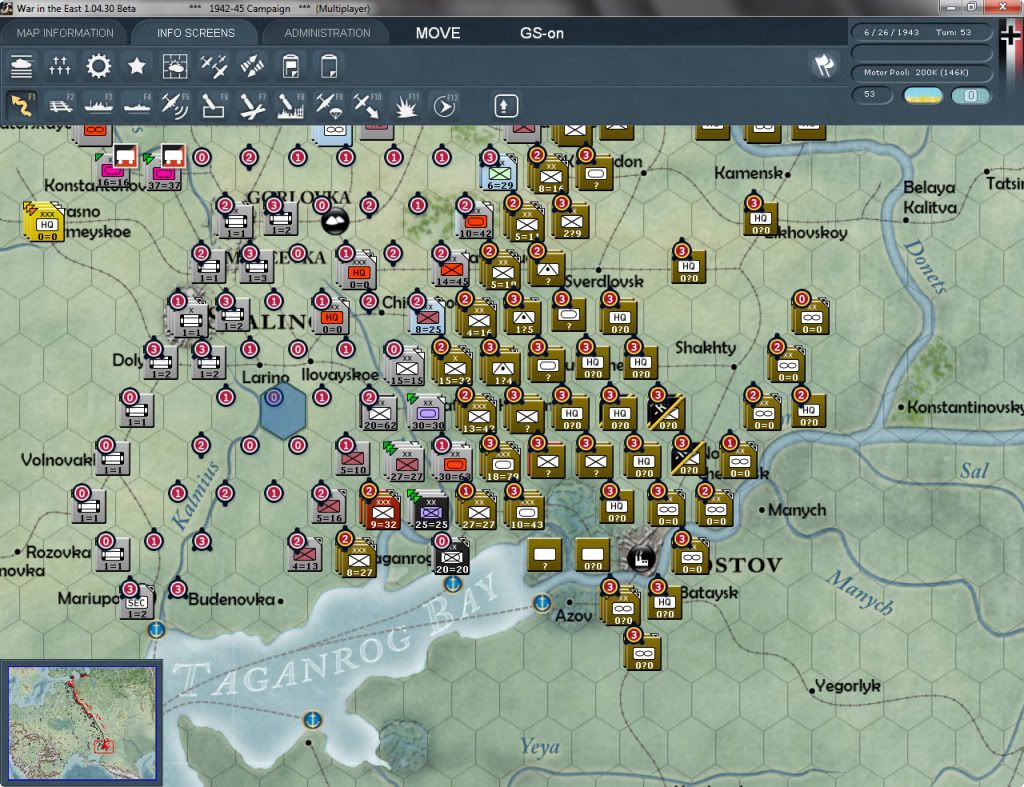1024x787 pixels.
Task: Open the Order of Battle tank list icon
Action: (x=21, y=66)
